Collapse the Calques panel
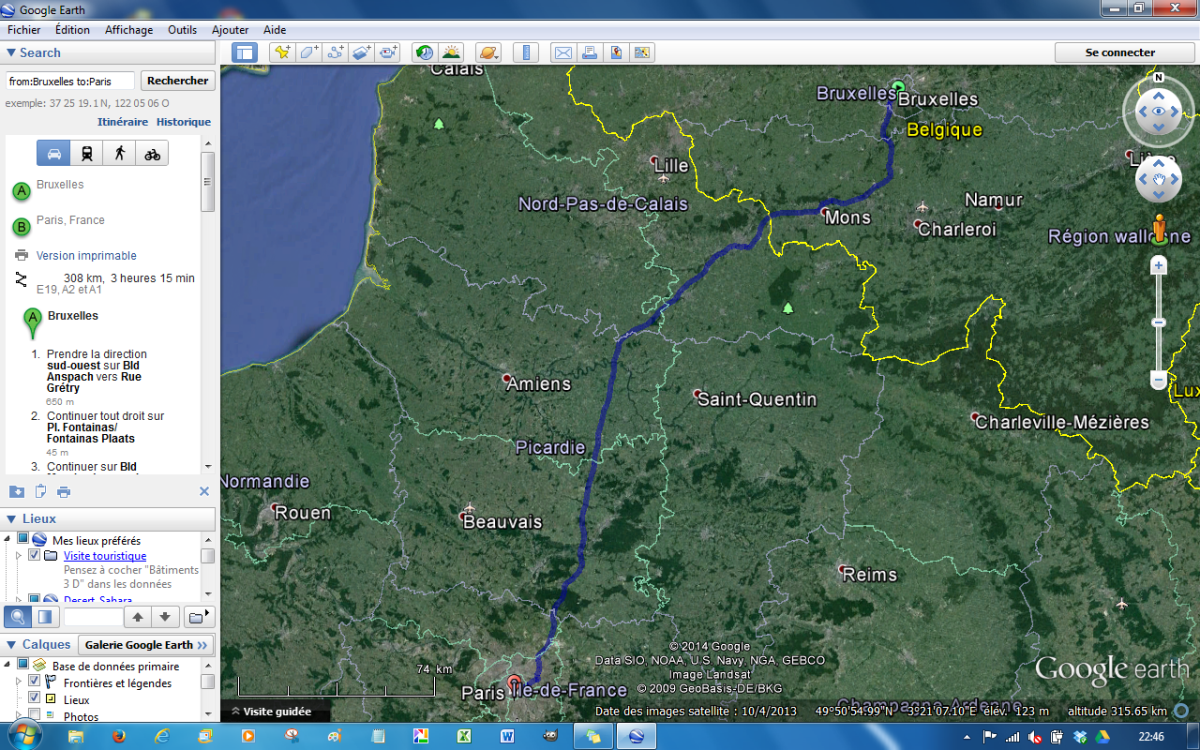This screenshot has width=1200, height=750. (x=12, y=645)
